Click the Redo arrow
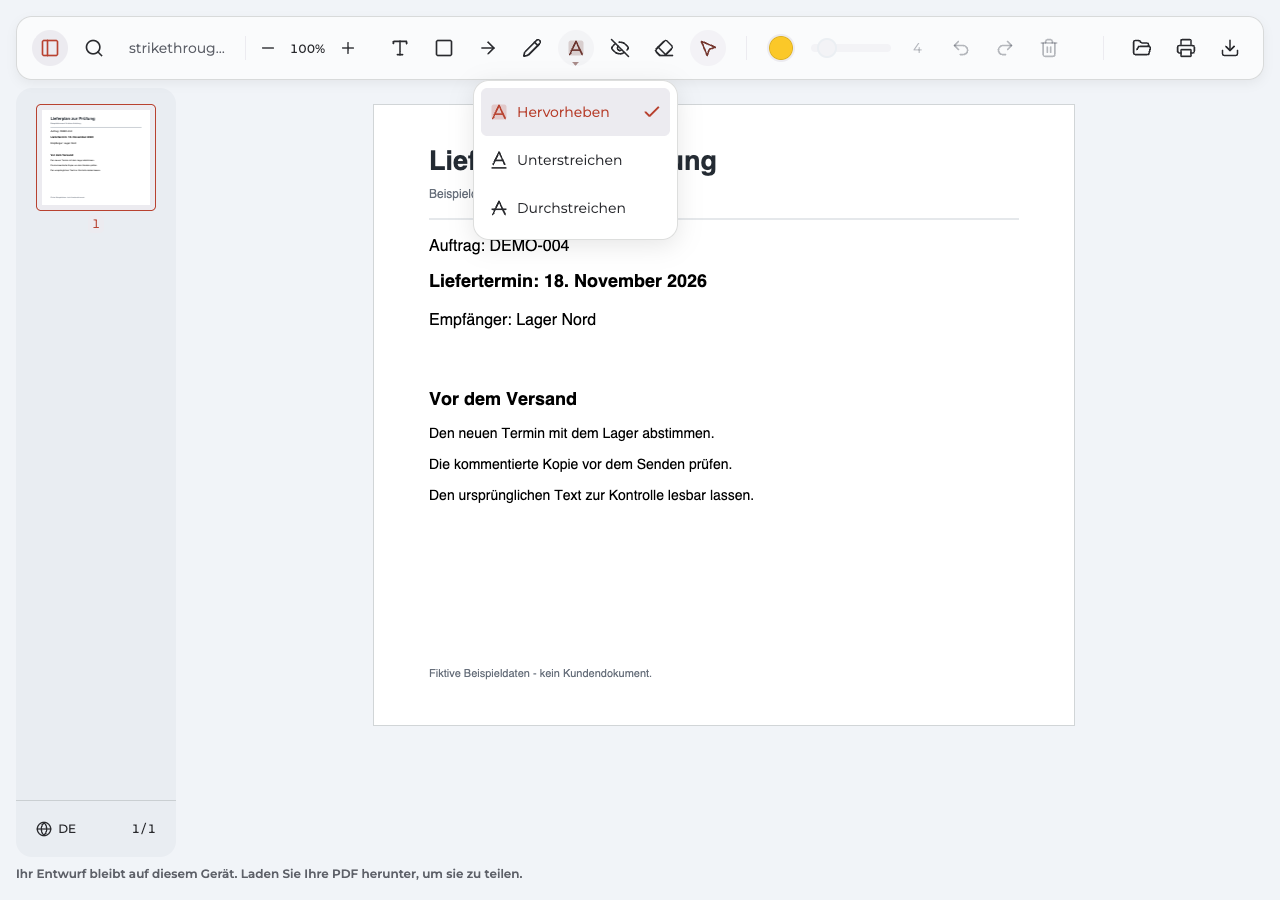Image resolution: width=1280 pixels, height=900 pixels. [x=1005, y=48]
